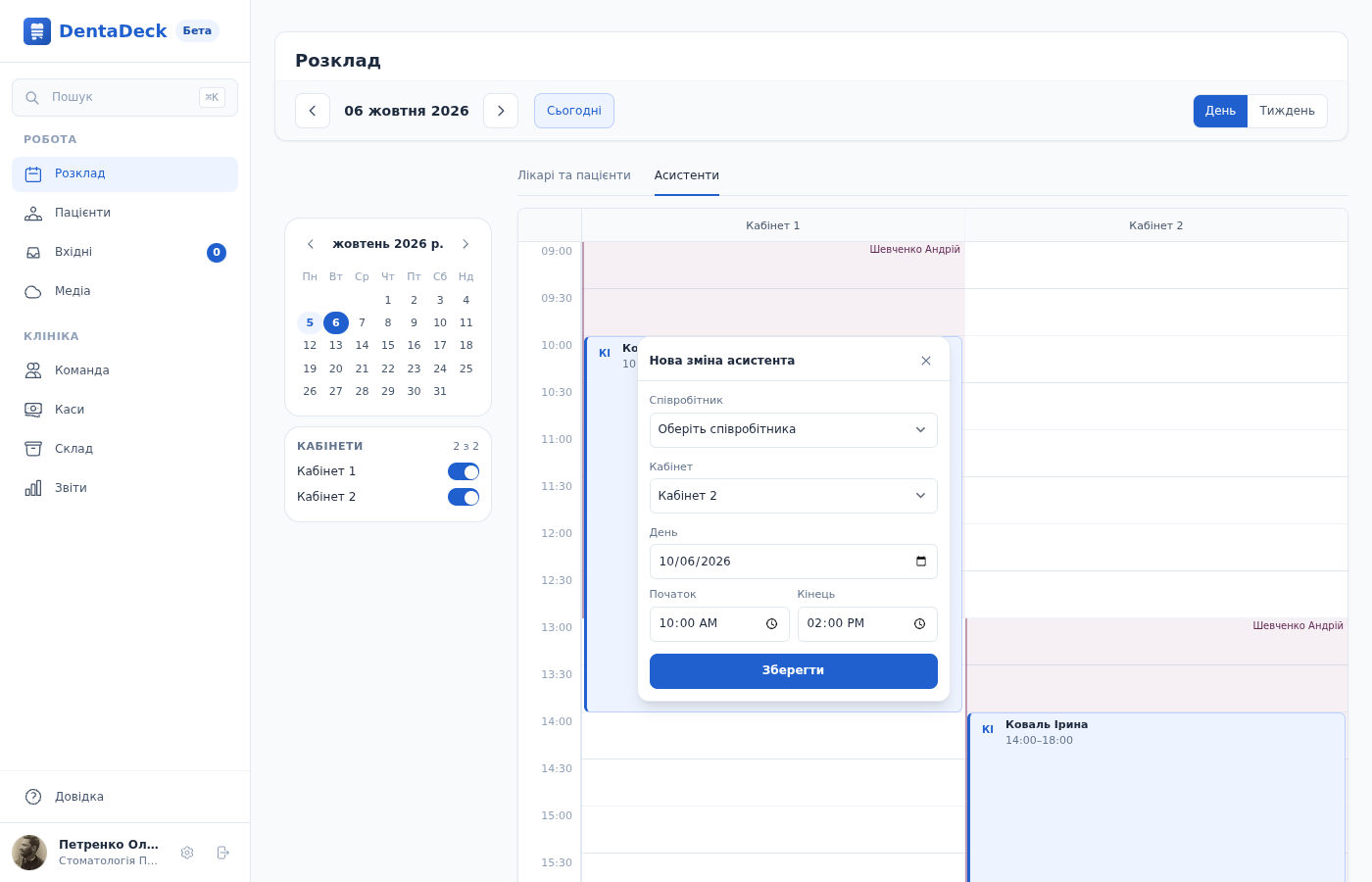The image size is (1372, 882).
Task: Click the DentaDeck tooth logo icon
Action: (37, 31)
